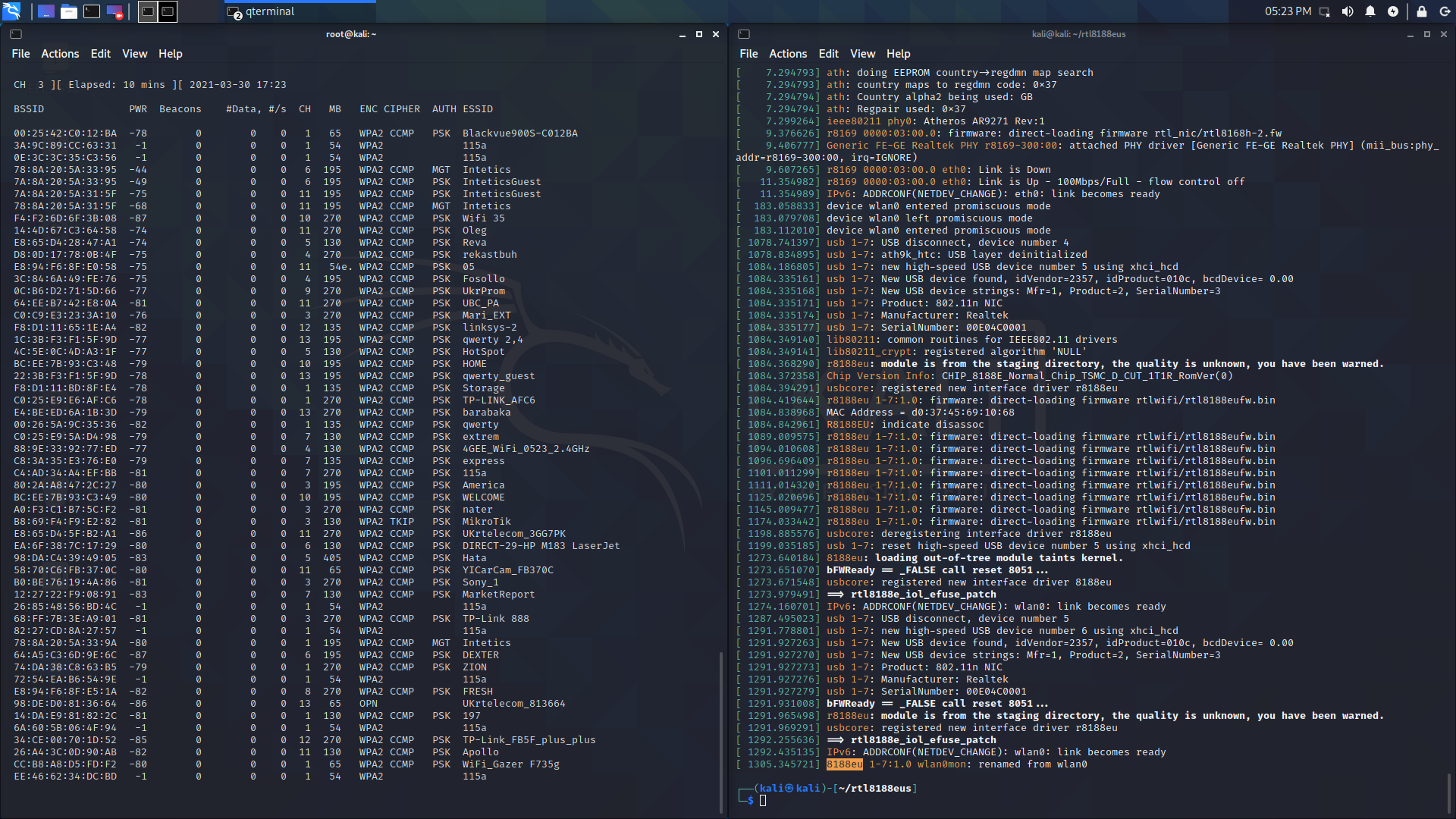This screenshot has height=819, width=1456.
Task: Open File menu in root@kali window
Action: click(x=20, y=54)
